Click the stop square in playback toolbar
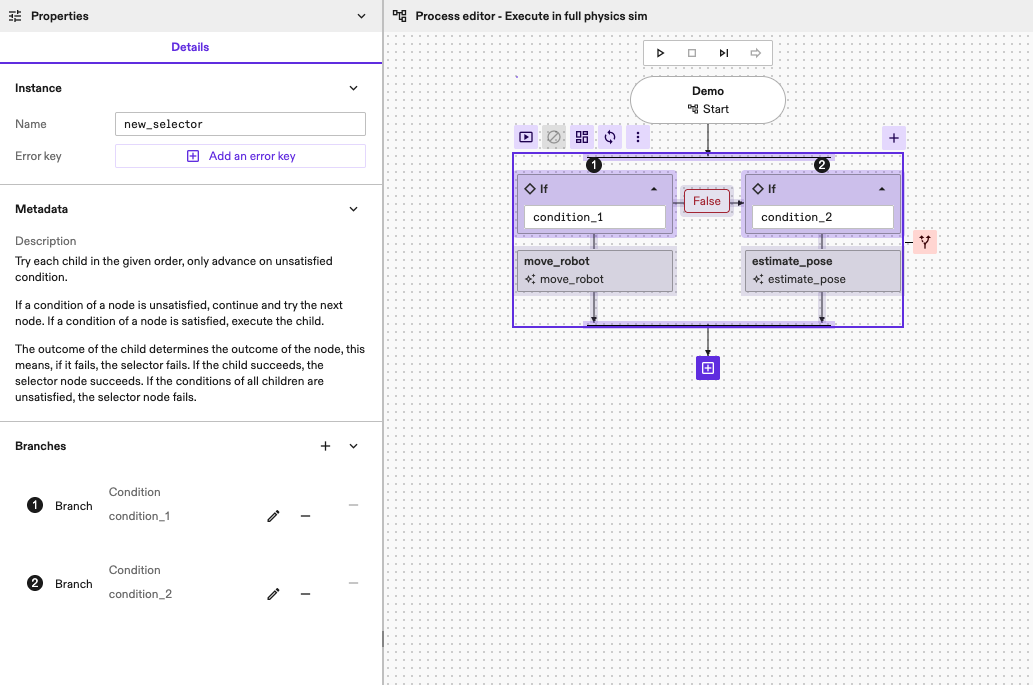 [x=692, y=53]
